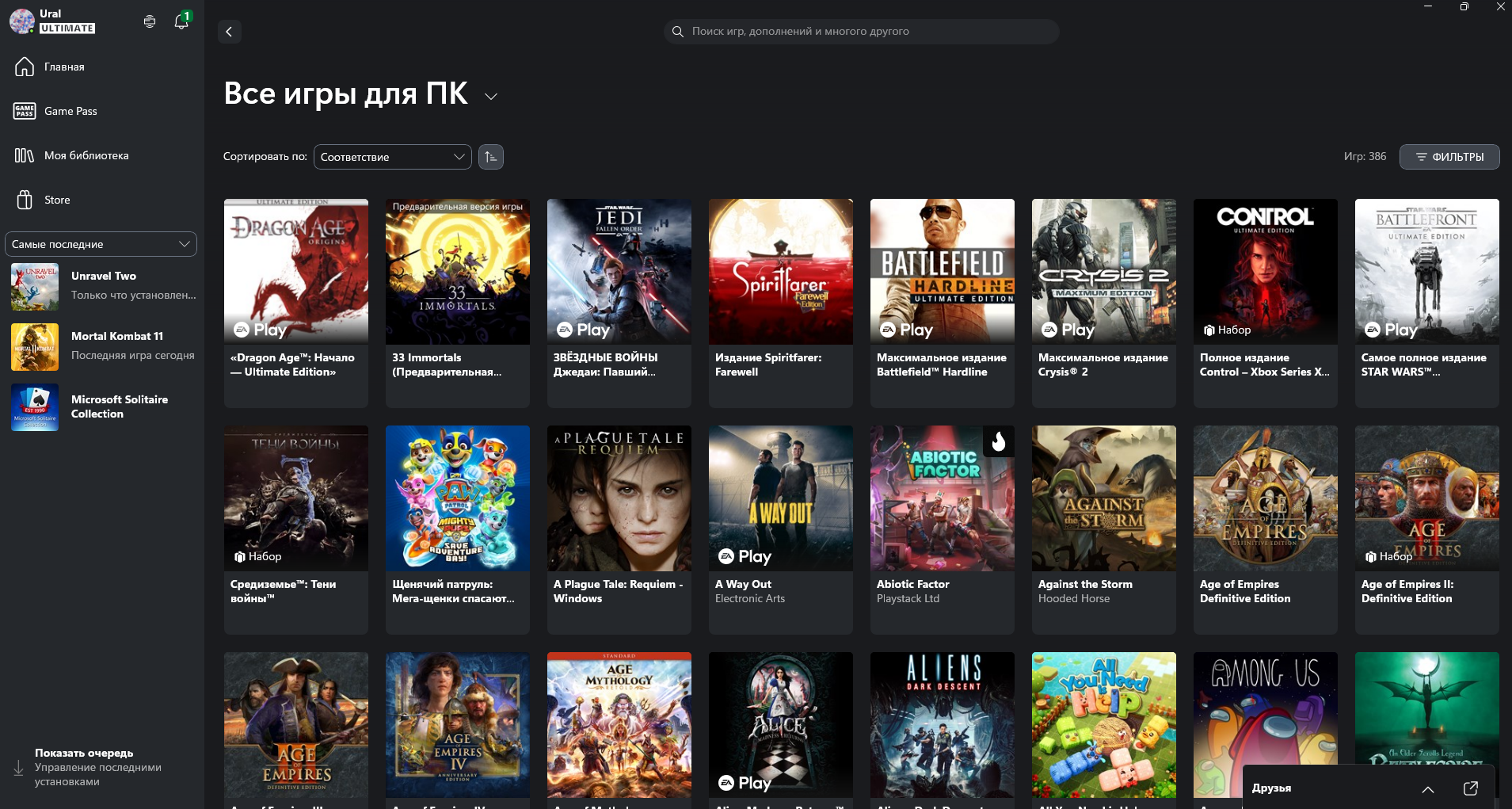Open Star Wars Battlefront Ultimate cover
Screen dimensions: 1512x809
tap(1427, 272)
